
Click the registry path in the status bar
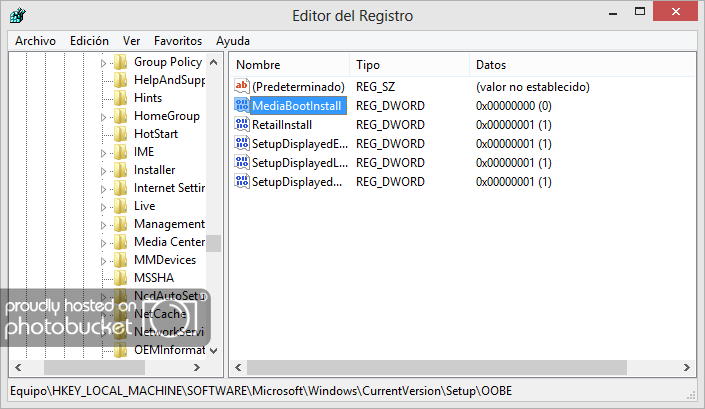click(x=261, y=391)
